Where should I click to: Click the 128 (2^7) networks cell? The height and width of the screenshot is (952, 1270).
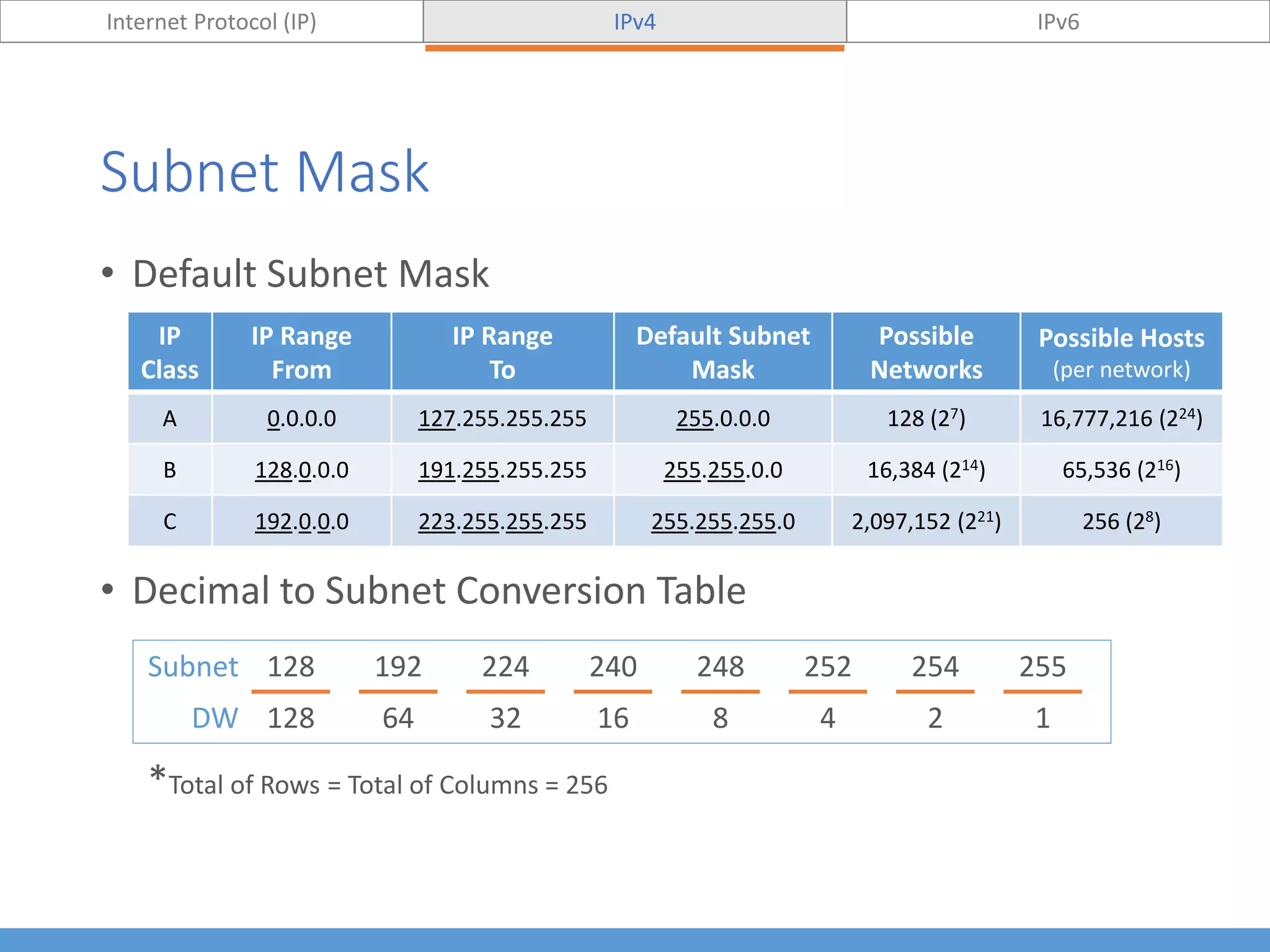pos(926,418)
